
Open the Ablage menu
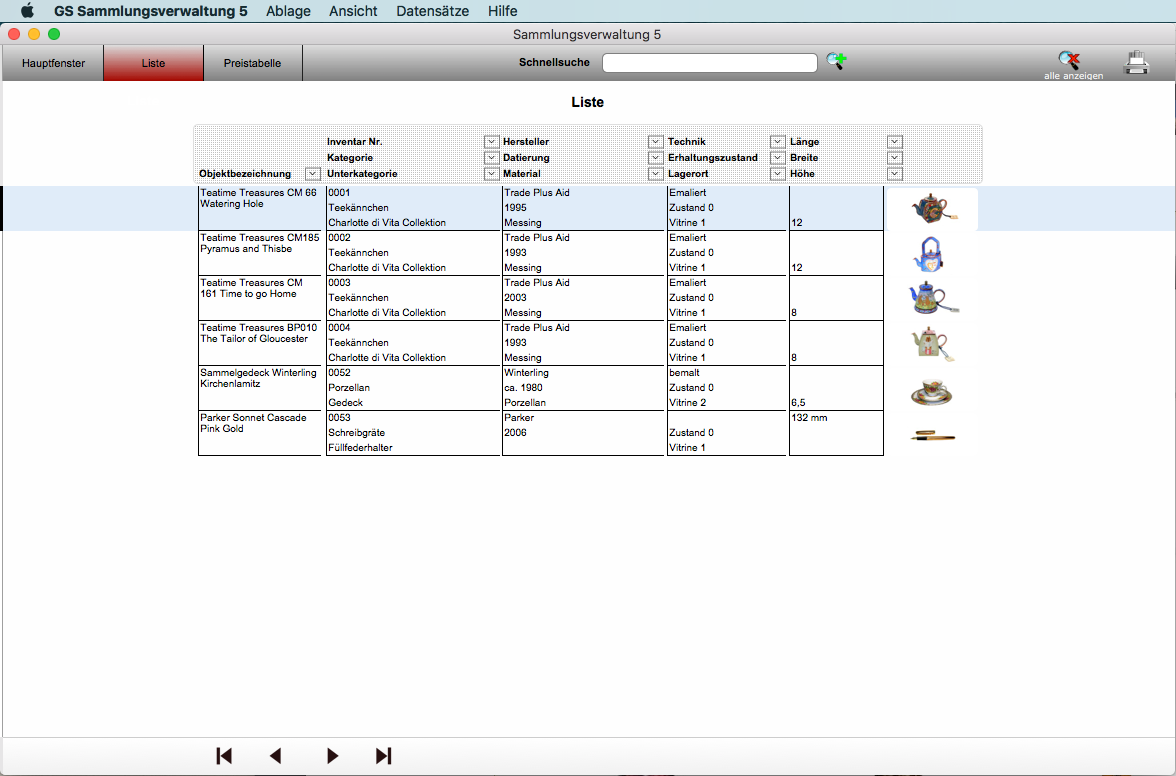tap(288, 11)
